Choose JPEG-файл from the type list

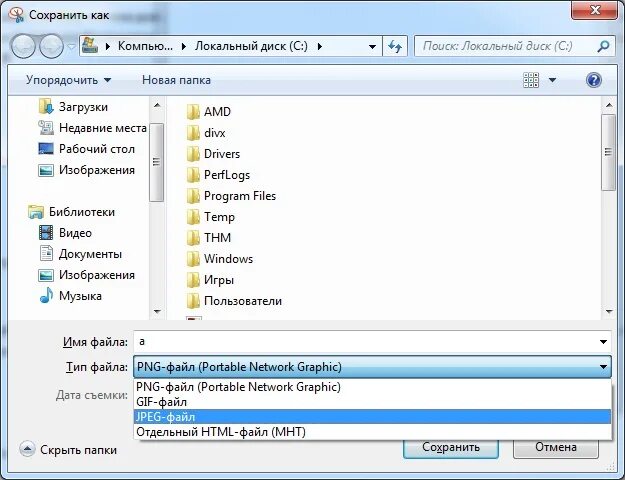point(372,417)
